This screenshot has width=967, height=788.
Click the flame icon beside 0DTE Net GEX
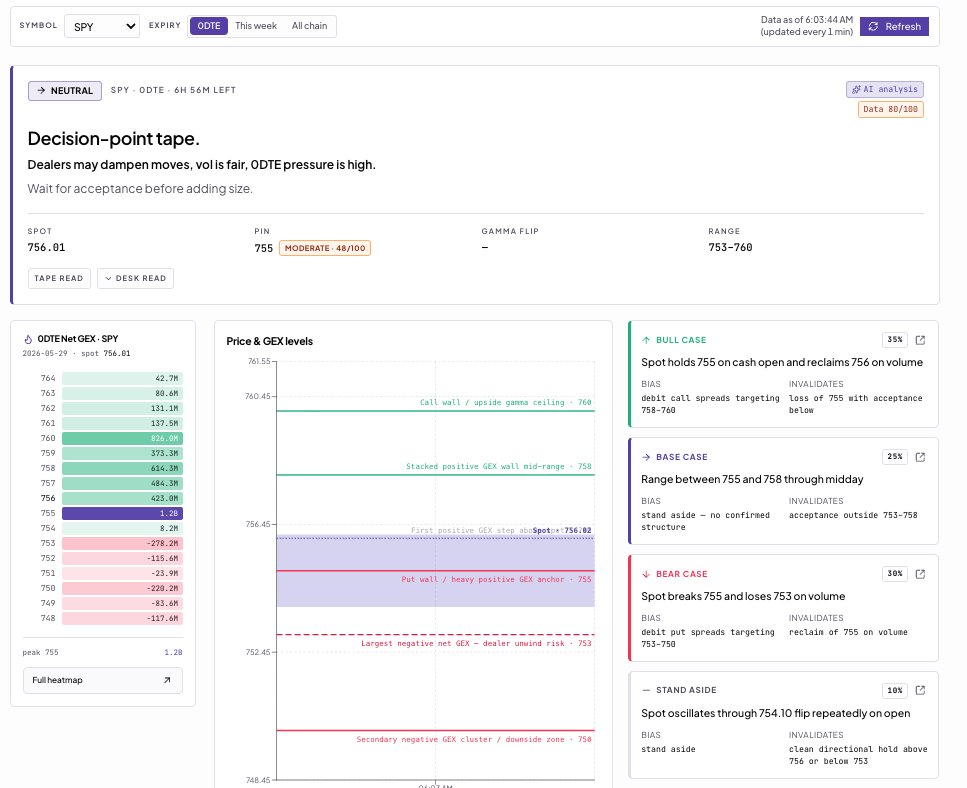[28, 339]
